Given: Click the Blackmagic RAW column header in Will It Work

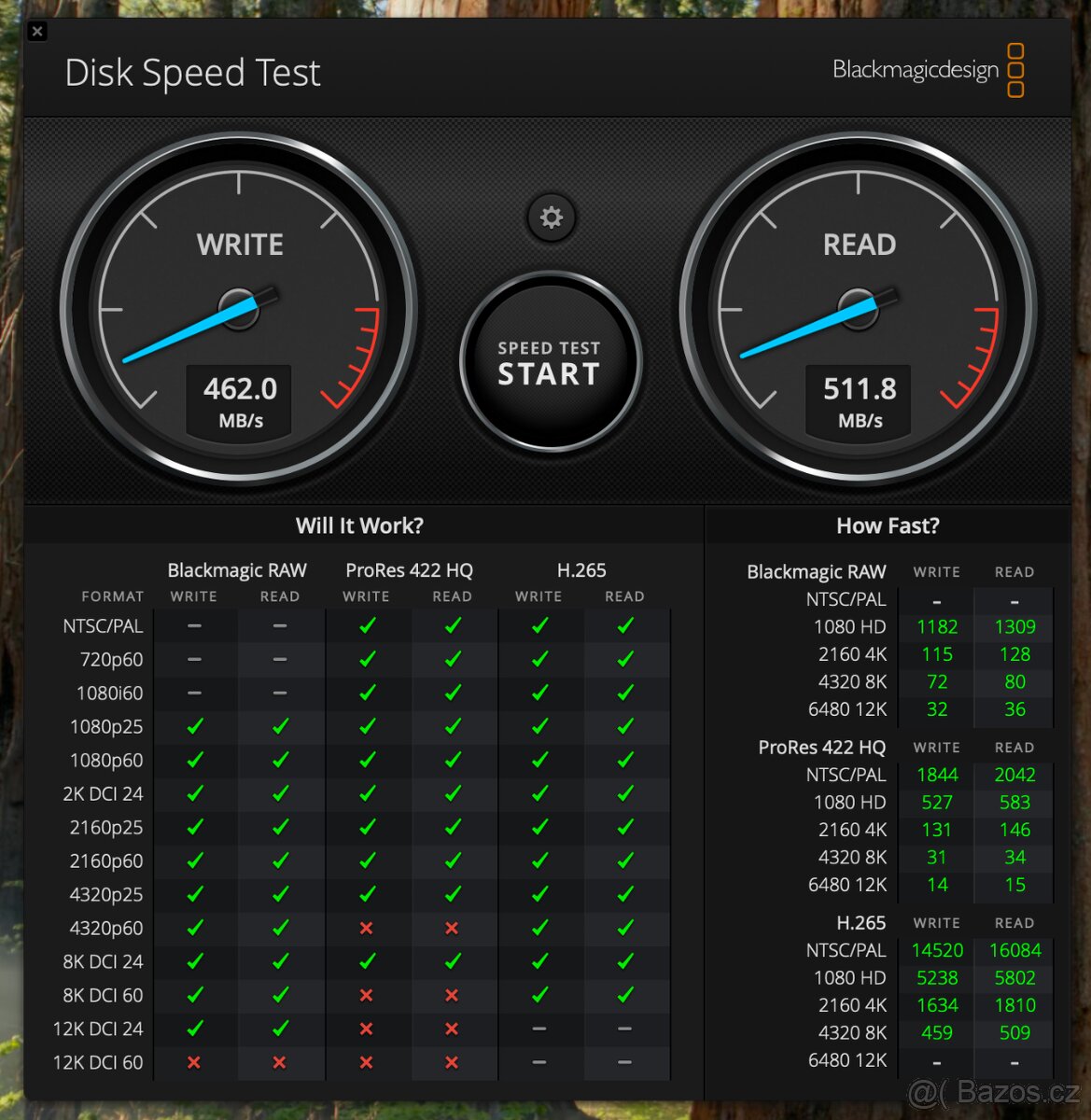Looking at the screenshot, I should click(x=237, y=570).
